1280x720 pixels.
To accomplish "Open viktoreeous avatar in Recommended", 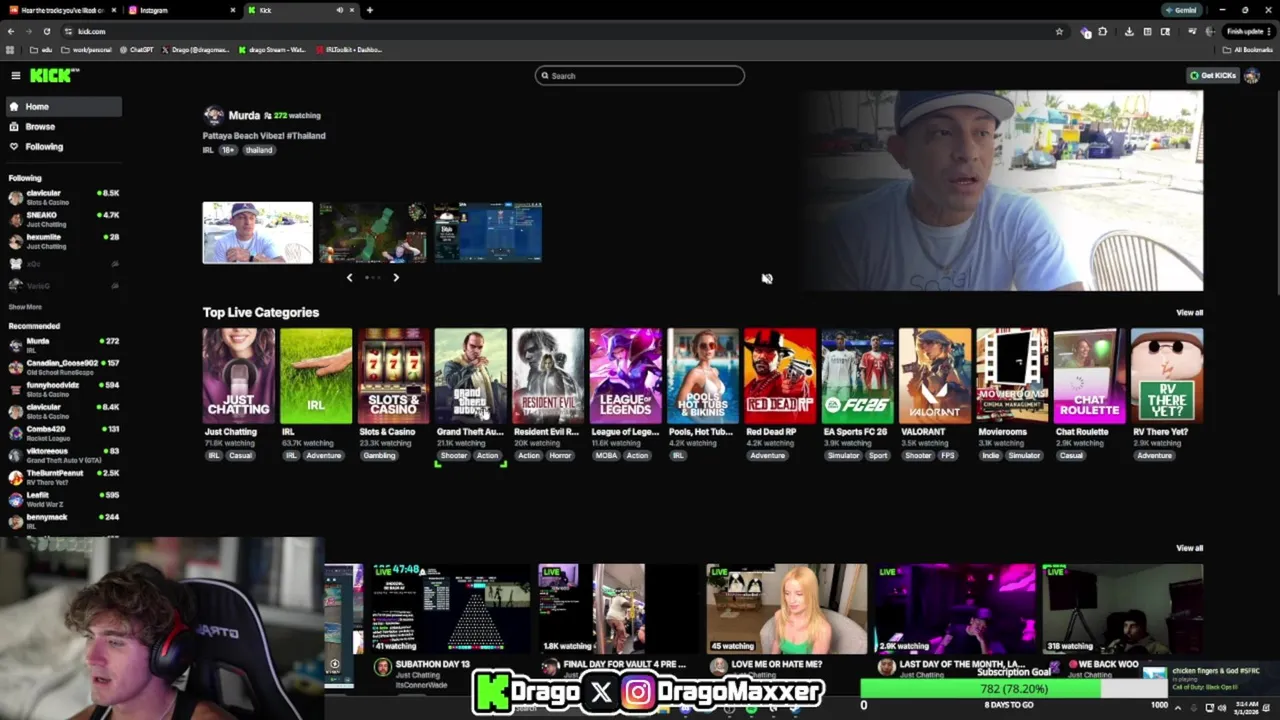I will pyautogui.click(x=15, y=455).
